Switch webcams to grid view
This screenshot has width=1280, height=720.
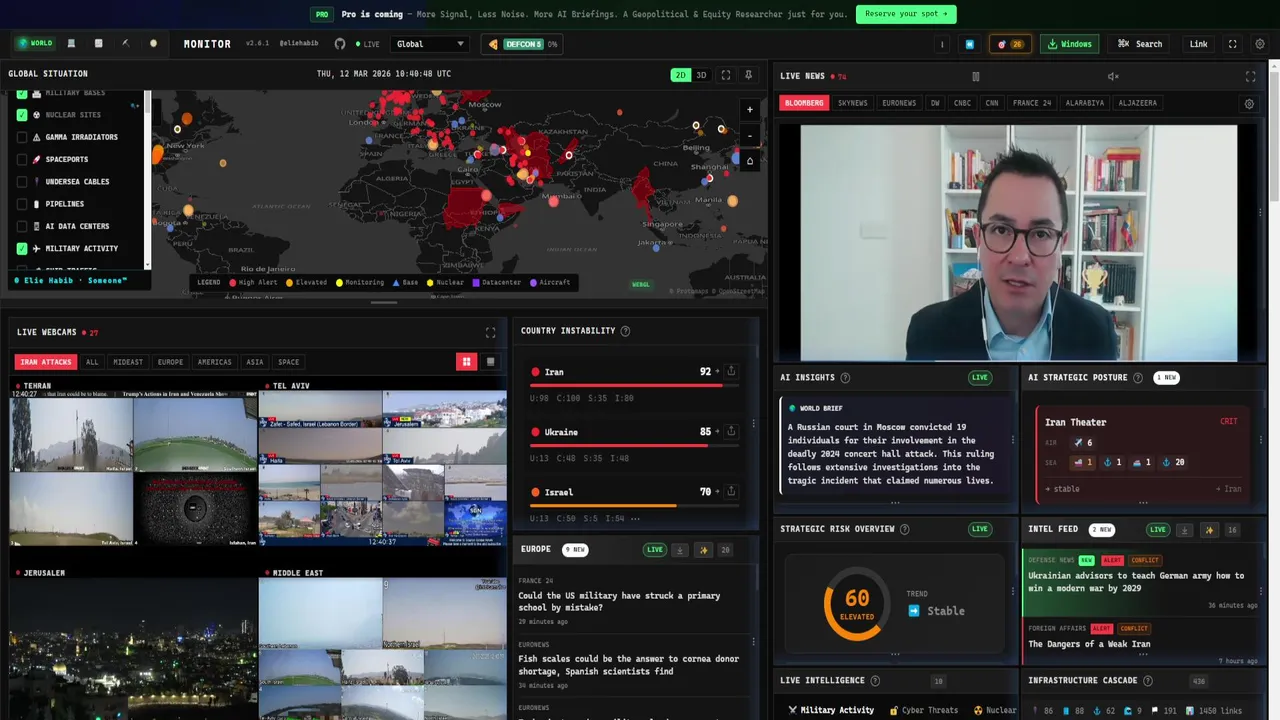(466, 362)
